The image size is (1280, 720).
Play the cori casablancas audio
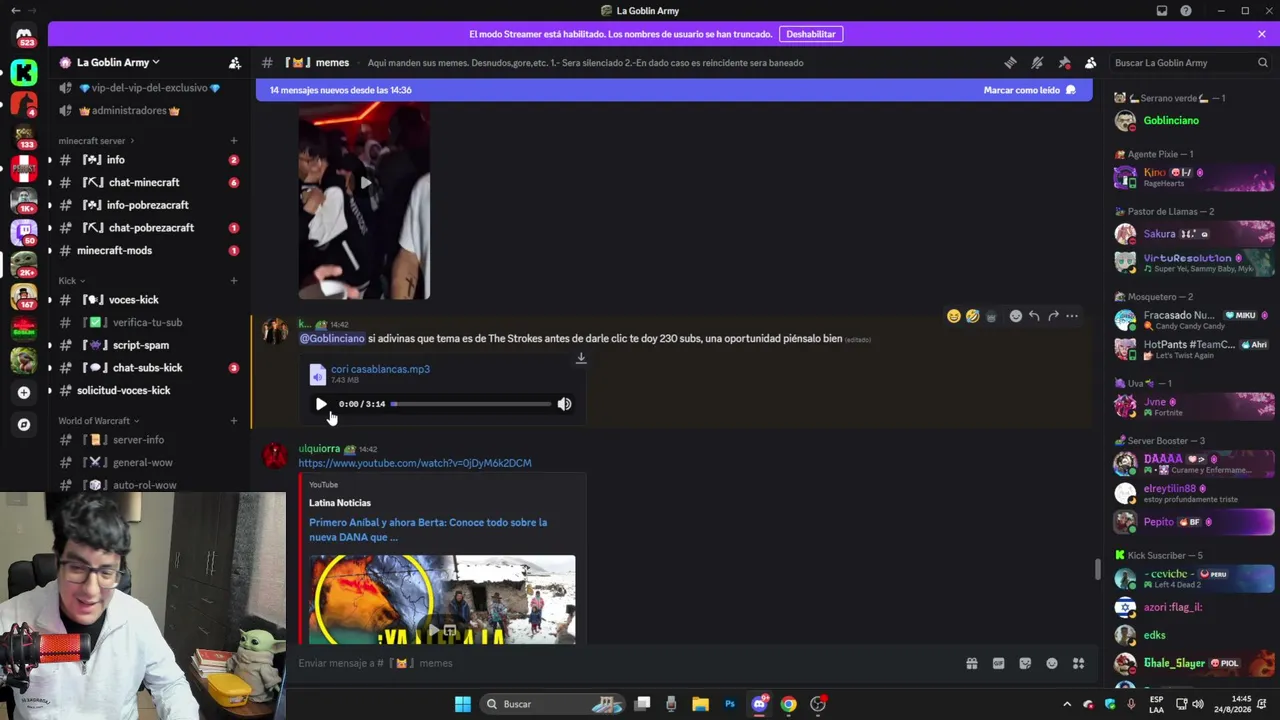click(321, 404)
